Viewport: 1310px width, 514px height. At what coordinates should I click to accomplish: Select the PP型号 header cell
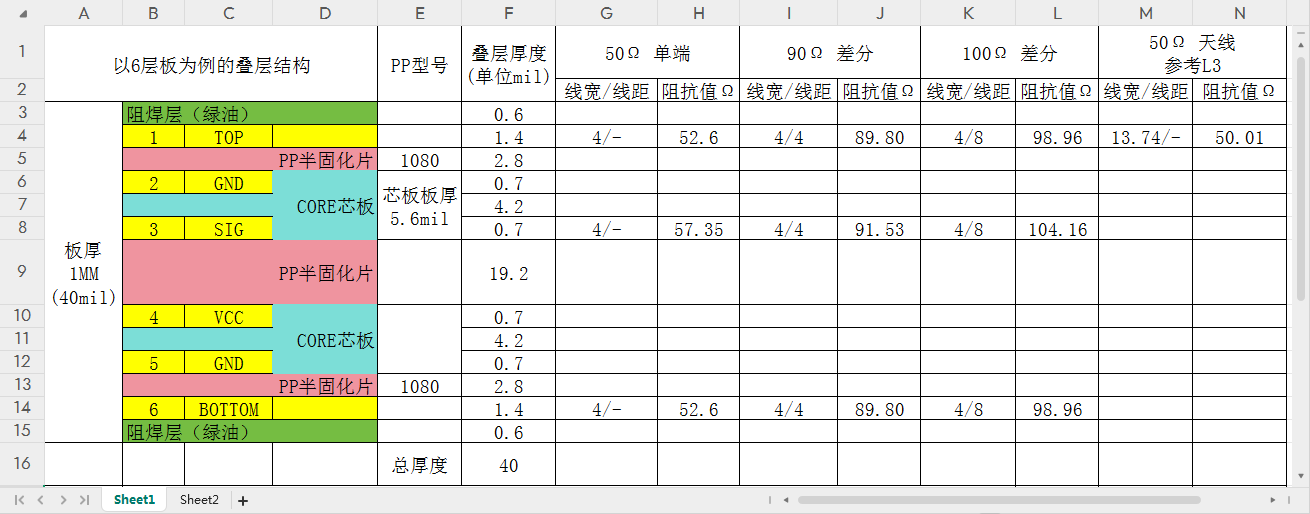(x=419, y=64)
